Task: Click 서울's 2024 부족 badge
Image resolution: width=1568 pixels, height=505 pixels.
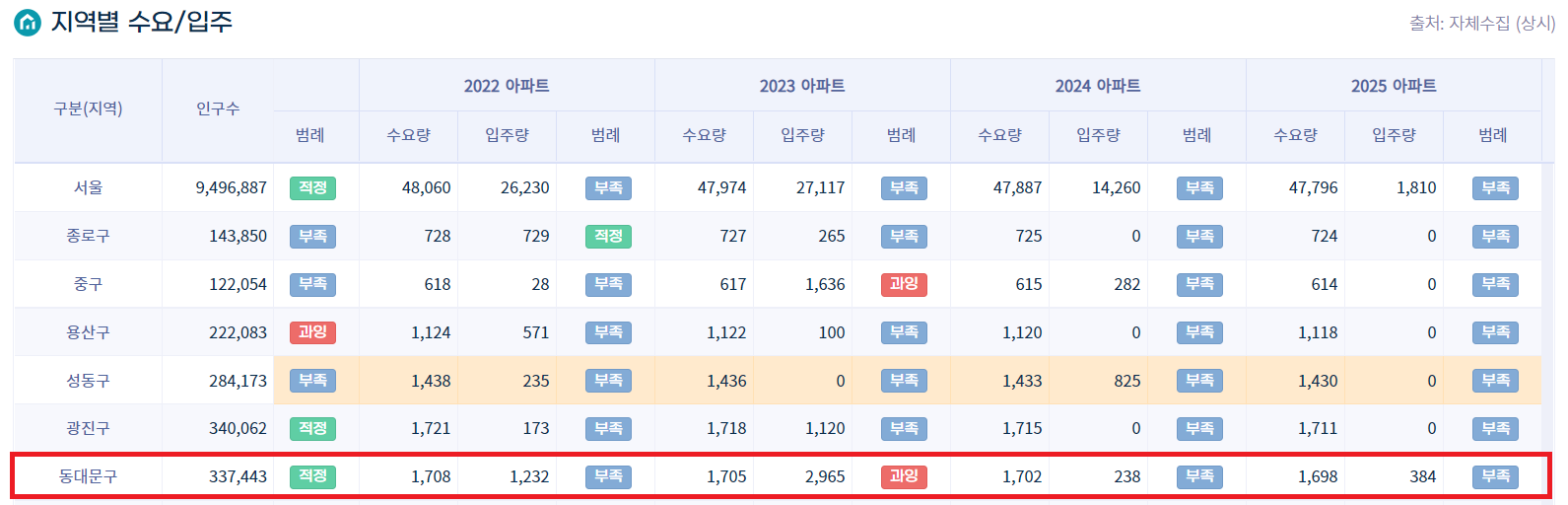Action: coord(1199,187)
